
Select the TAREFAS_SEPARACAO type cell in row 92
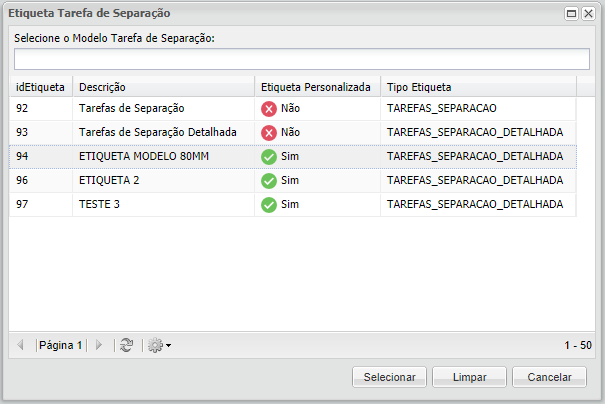[442, 108]
